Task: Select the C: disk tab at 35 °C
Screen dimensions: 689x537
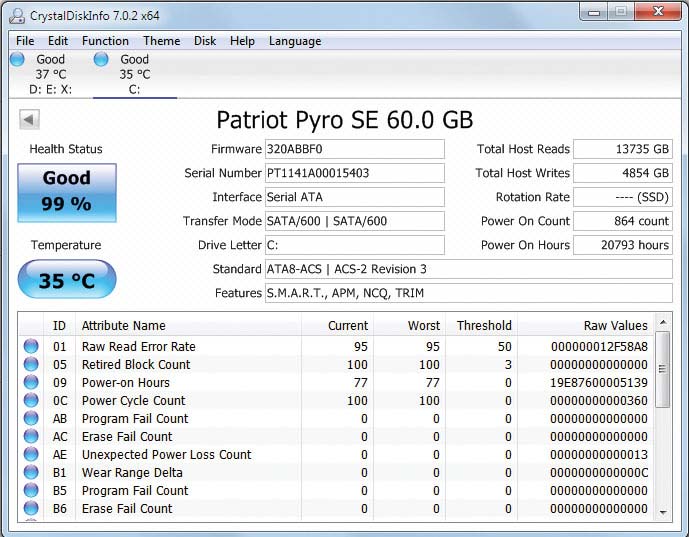Action: tap(135, 74)
